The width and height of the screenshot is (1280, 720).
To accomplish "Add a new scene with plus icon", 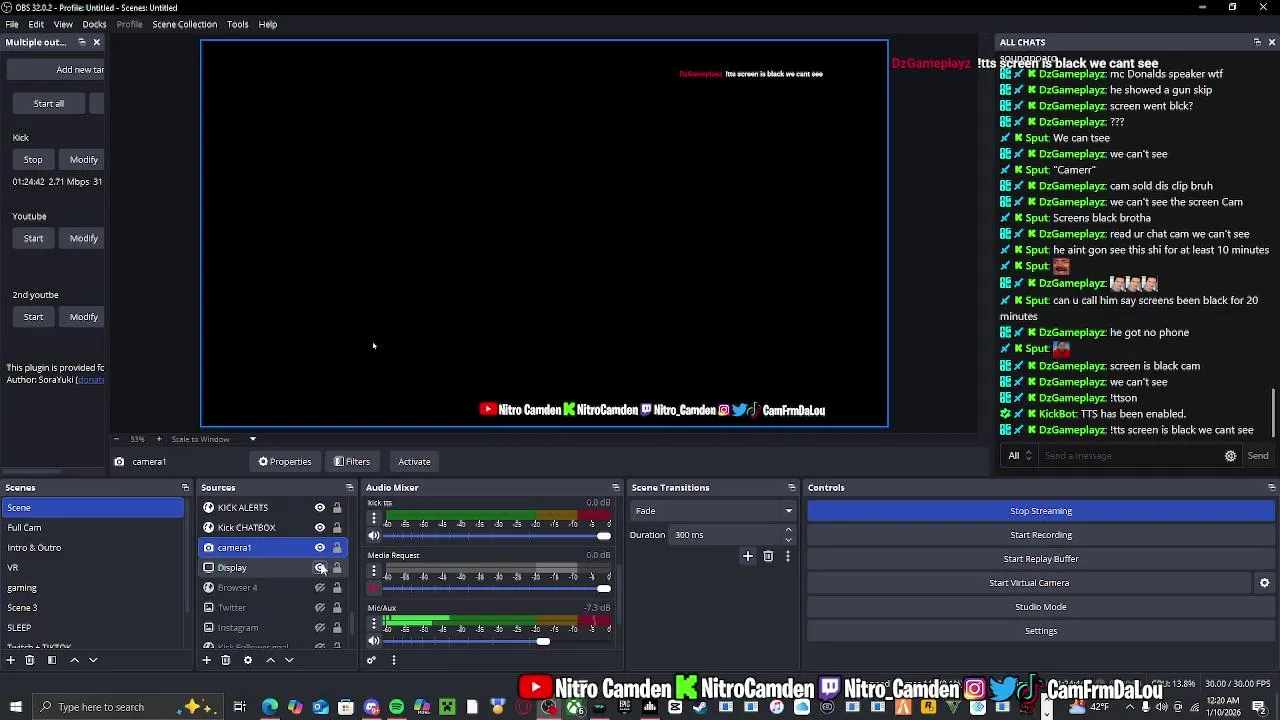I will [x=11, y=660].
